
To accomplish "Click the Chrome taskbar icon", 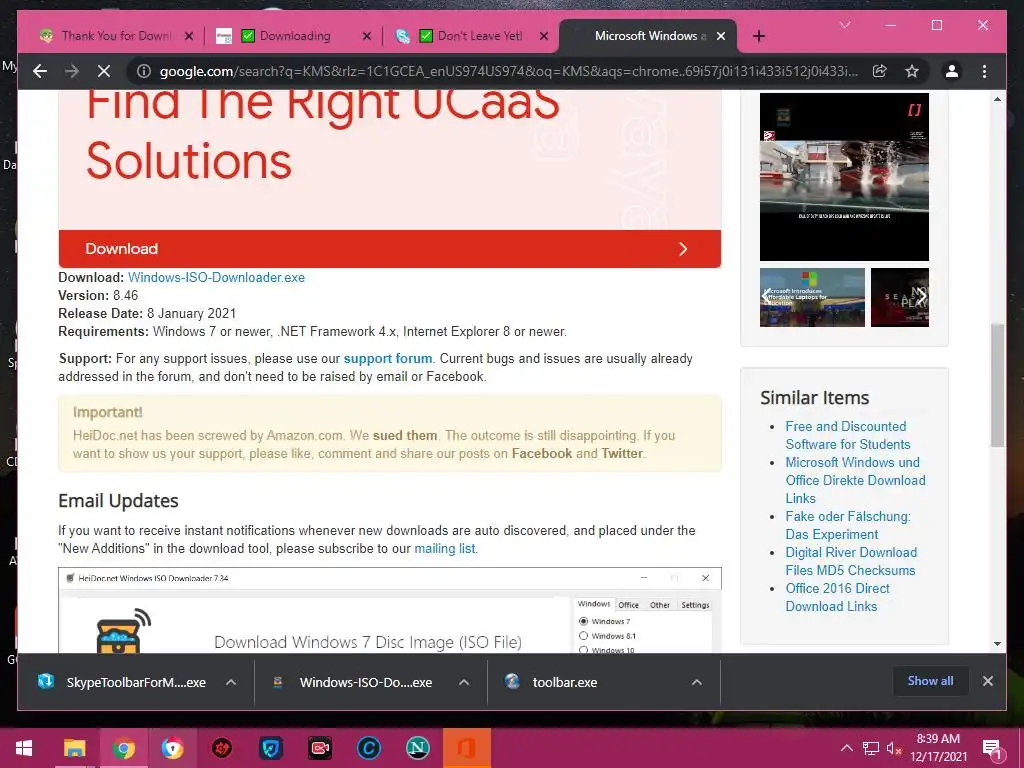I will [123, 748].
